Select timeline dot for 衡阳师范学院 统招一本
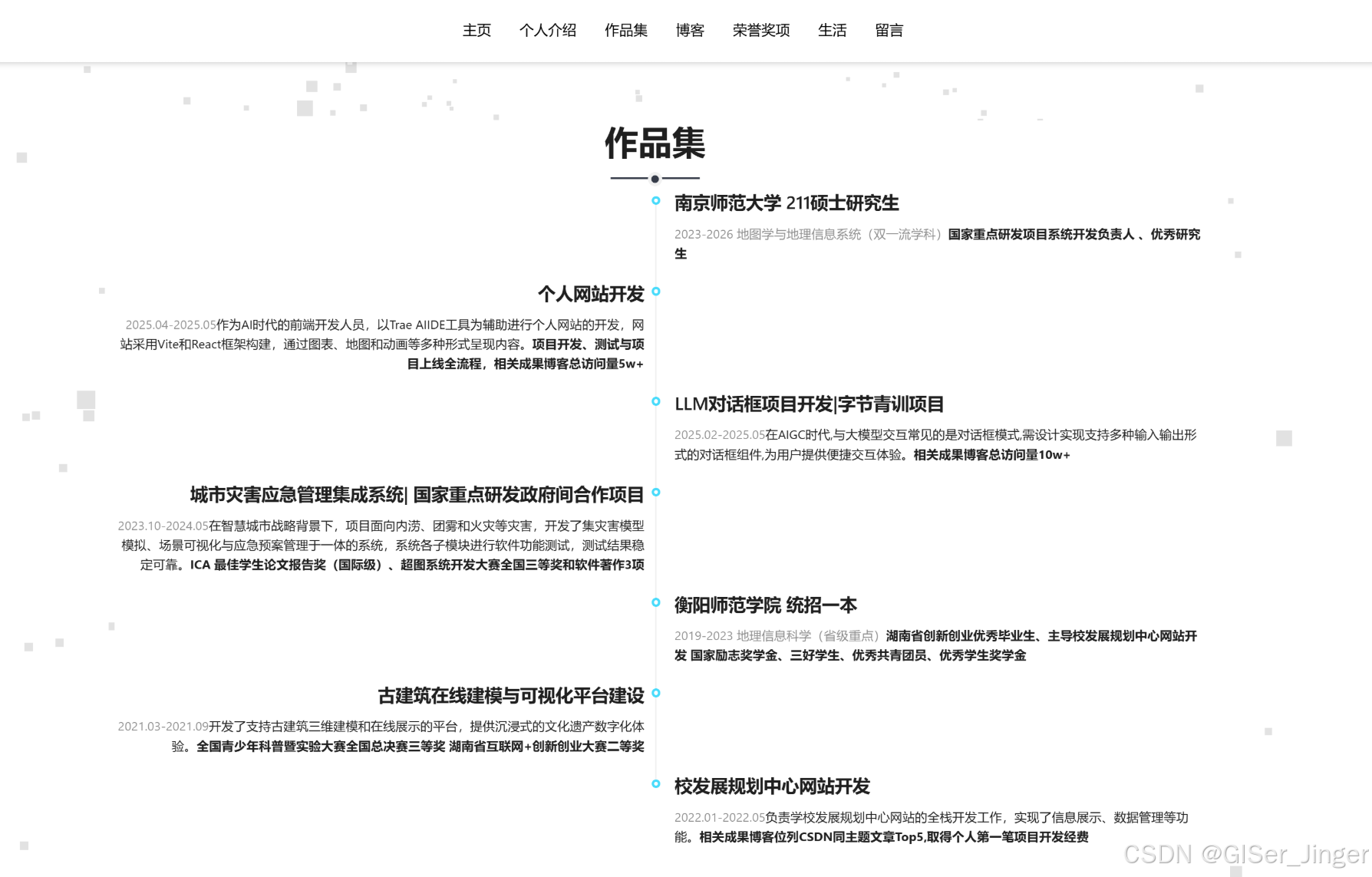The width and height of the screenshot is (1372, 877). click(655, 602)
